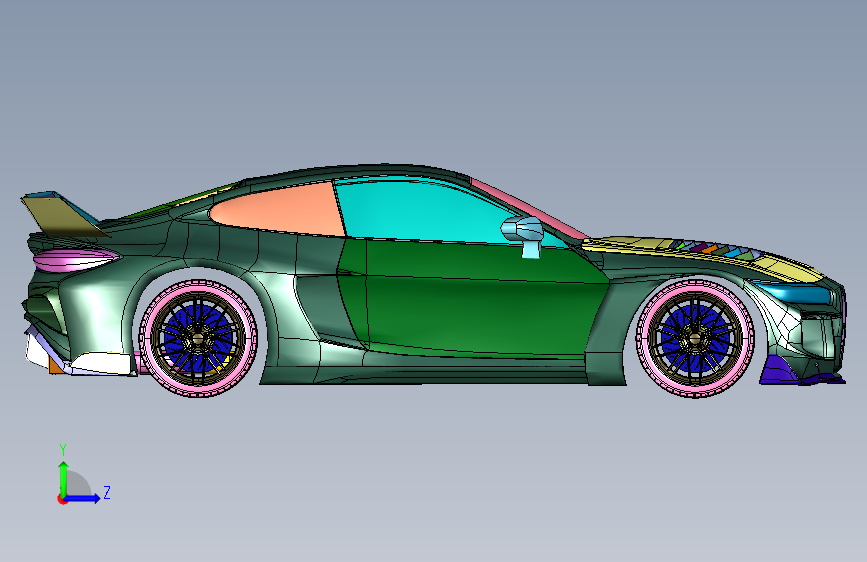The image size is (867, 562).
Task: Select the purple front splitter fin
Action: (x=779, y=370)
